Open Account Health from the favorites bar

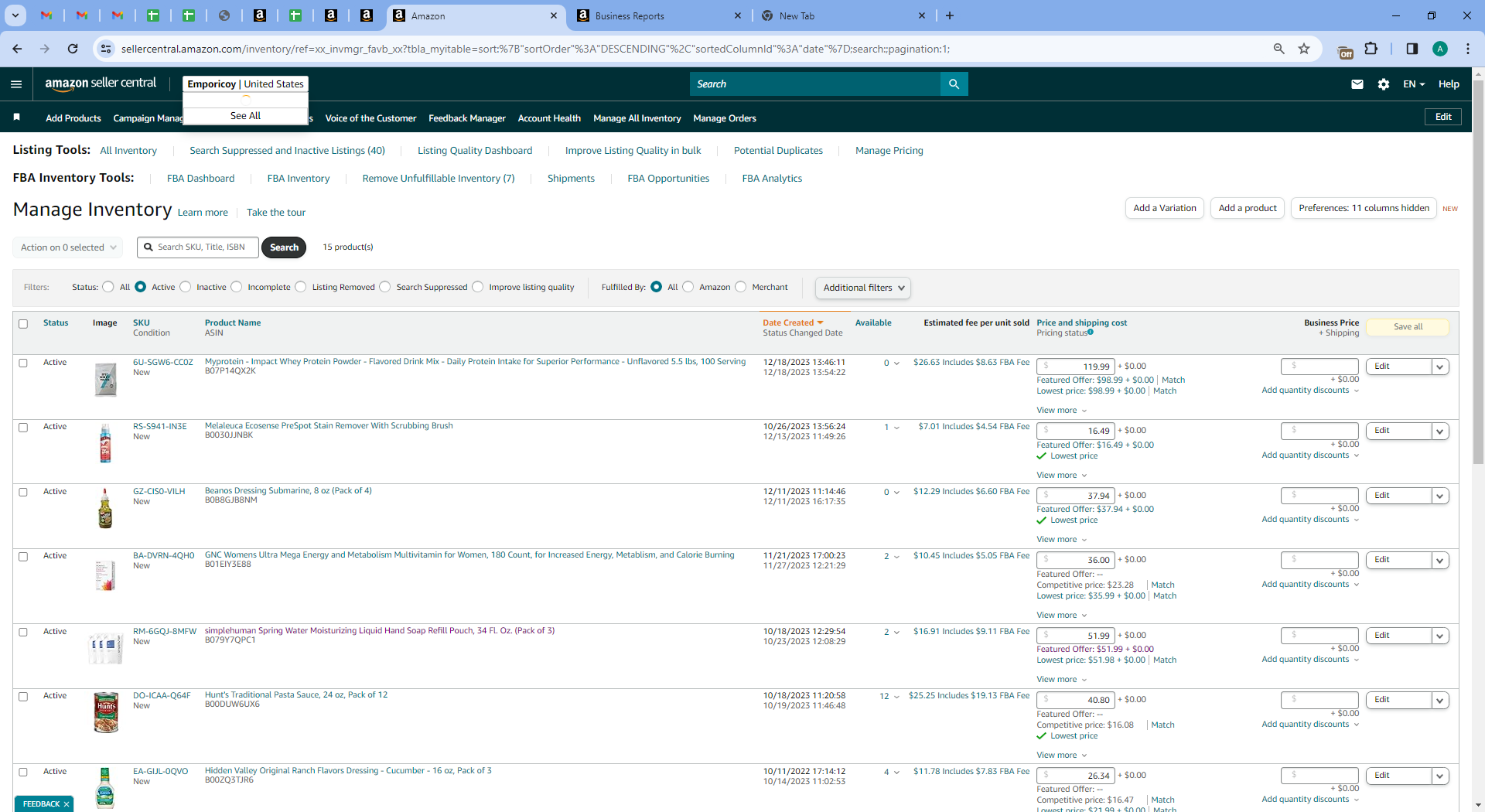coord(549,118)
